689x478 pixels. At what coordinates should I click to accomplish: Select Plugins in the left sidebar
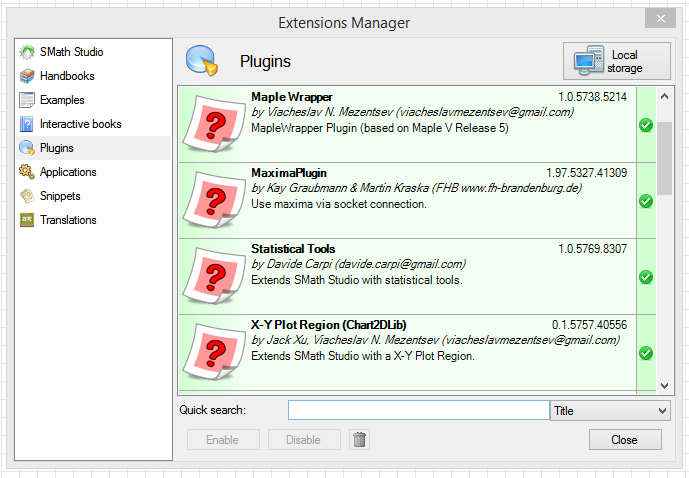[x=56, y=148]
